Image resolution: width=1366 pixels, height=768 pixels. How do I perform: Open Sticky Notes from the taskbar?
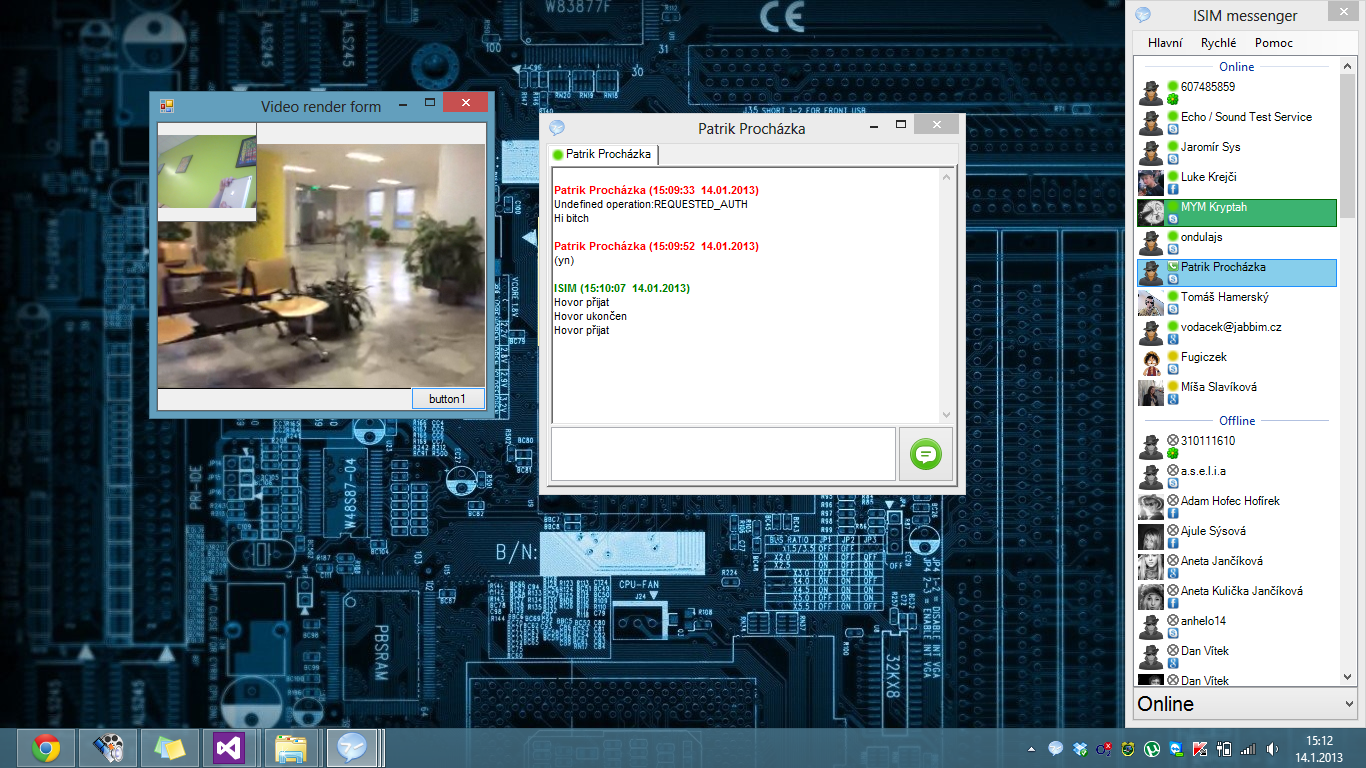pyautogui.click(x=169, y=748)
